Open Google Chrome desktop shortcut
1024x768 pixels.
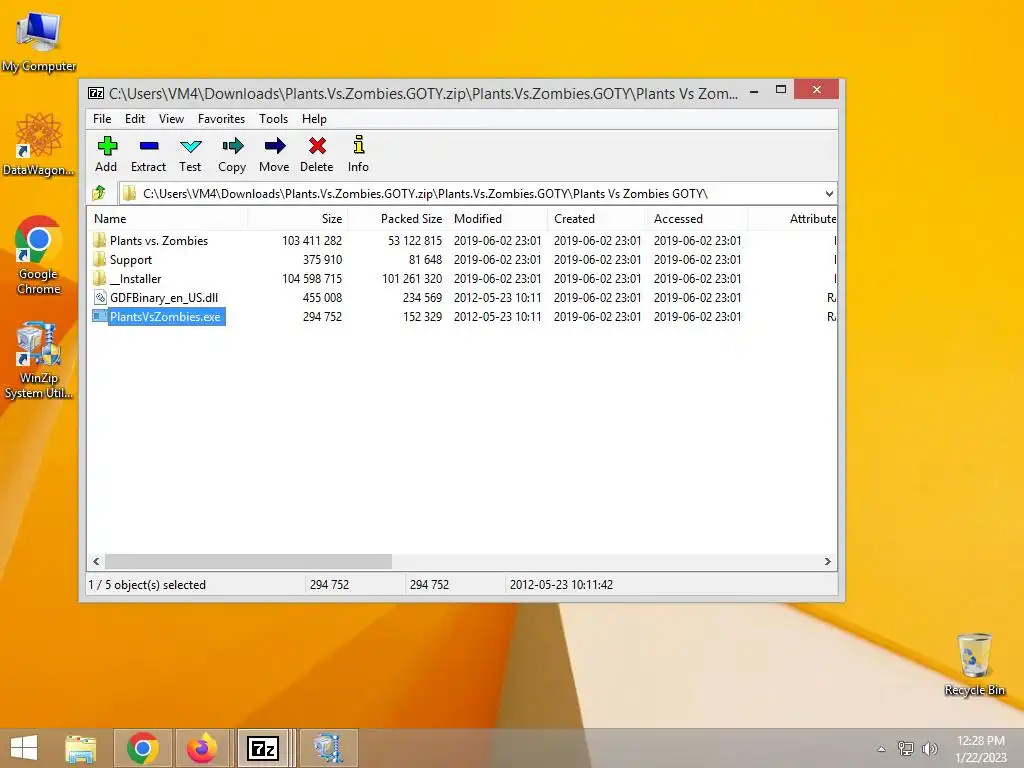click(x=39, y=255)
